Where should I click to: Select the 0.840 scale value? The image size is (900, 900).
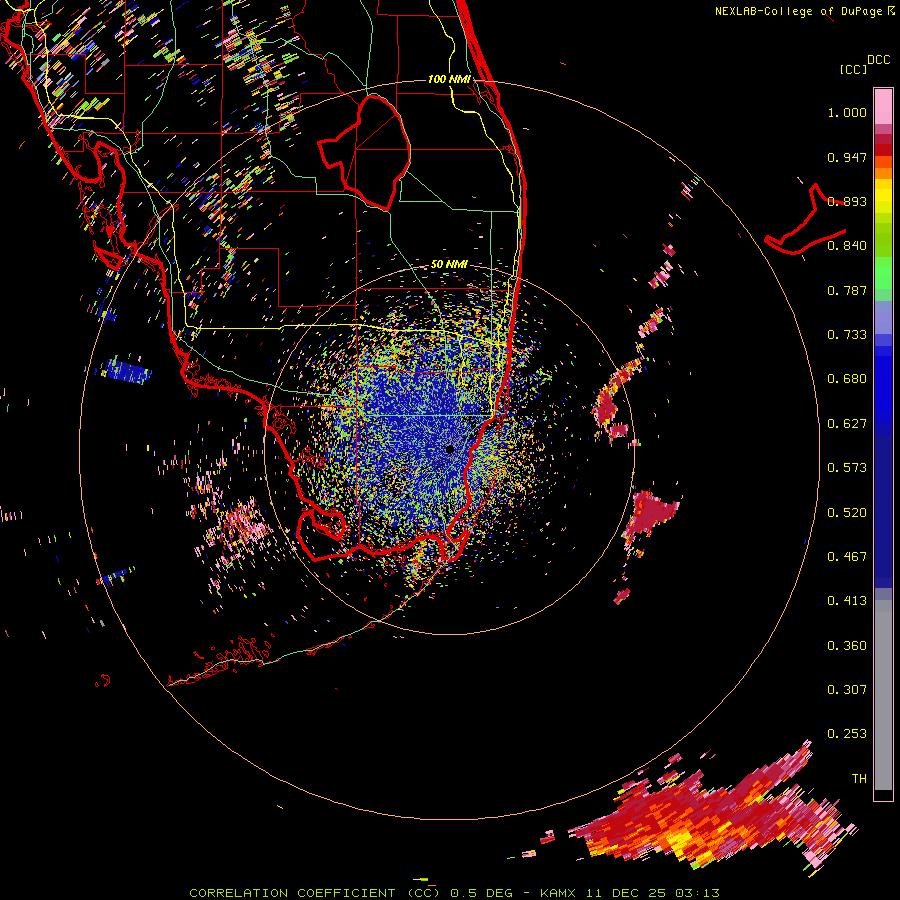847,246
